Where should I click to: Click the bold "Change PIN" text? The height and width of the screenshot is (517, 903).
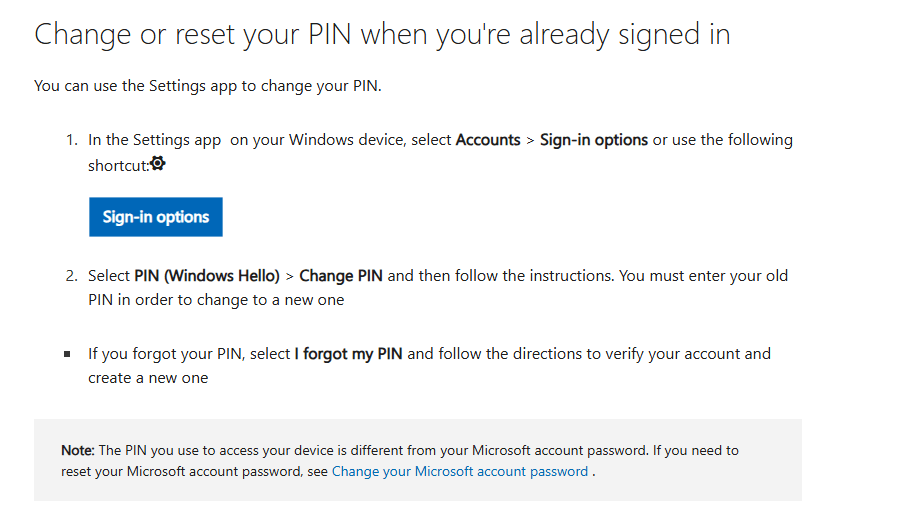(341, 276)
